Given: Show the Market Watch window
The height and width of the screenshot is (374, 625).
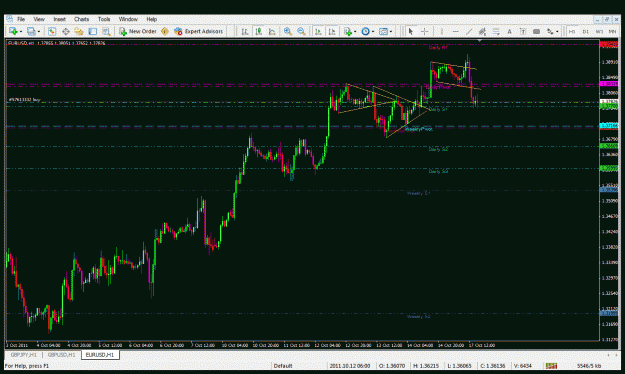Looking at the screenshot, I should [52, 31].
